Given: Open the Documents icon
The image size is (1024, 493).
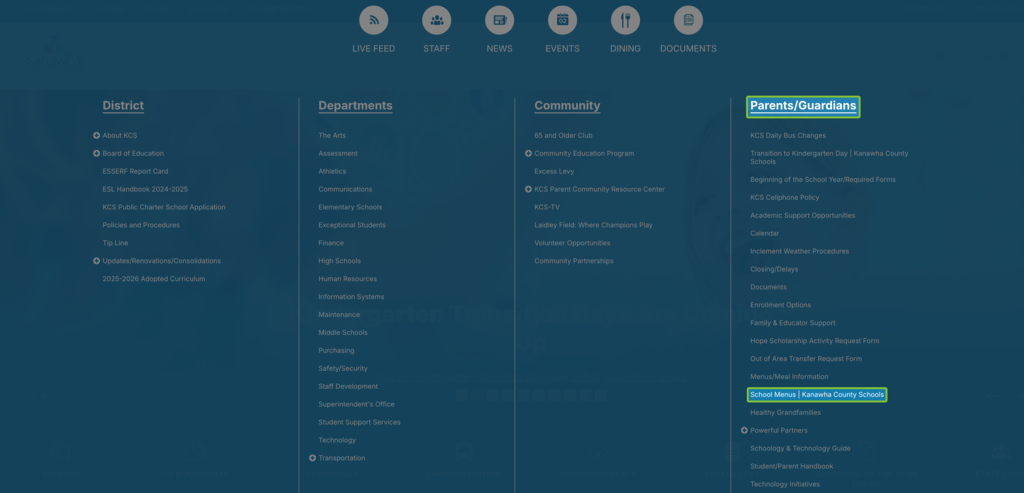Looking at the screenshot, I should coord(688,20).
